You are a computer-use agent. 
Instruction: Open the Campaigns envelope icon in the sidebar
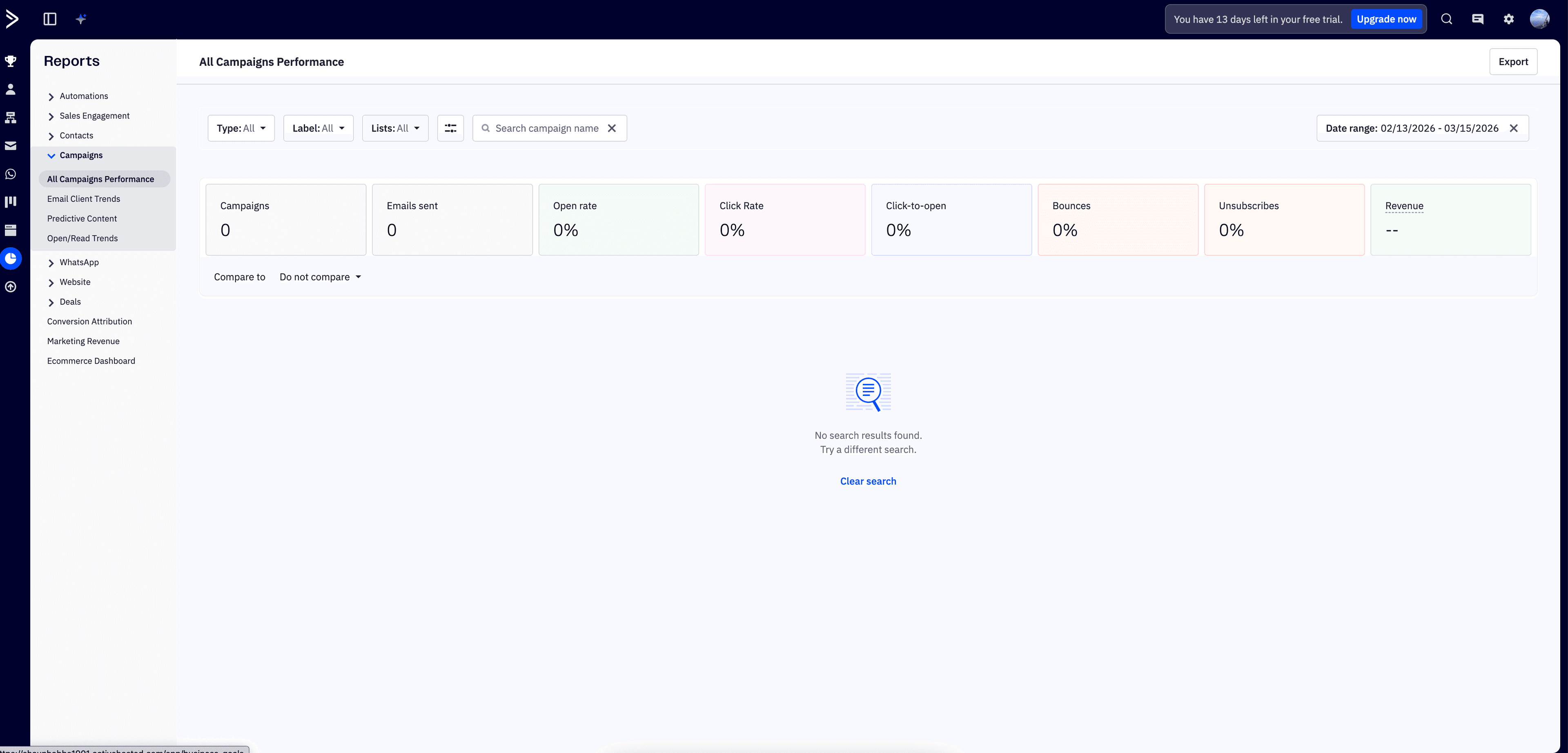pos(10,145)
